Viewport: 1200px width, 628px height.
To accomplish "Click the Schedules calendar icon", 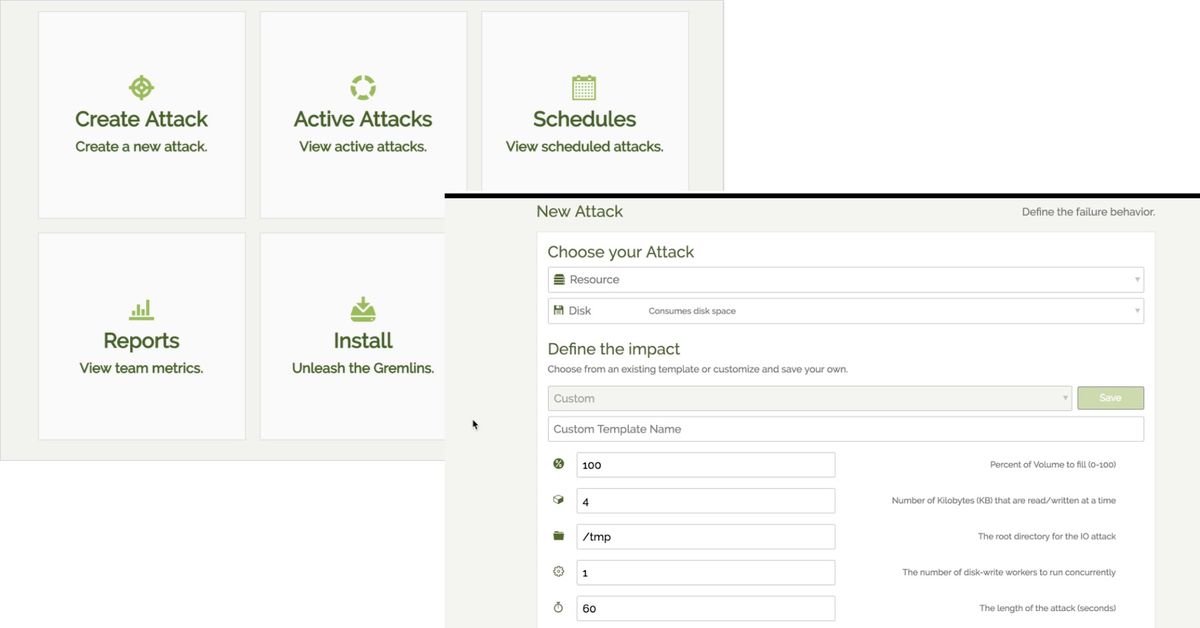I will pyautogui.click(x=584, y=88).
